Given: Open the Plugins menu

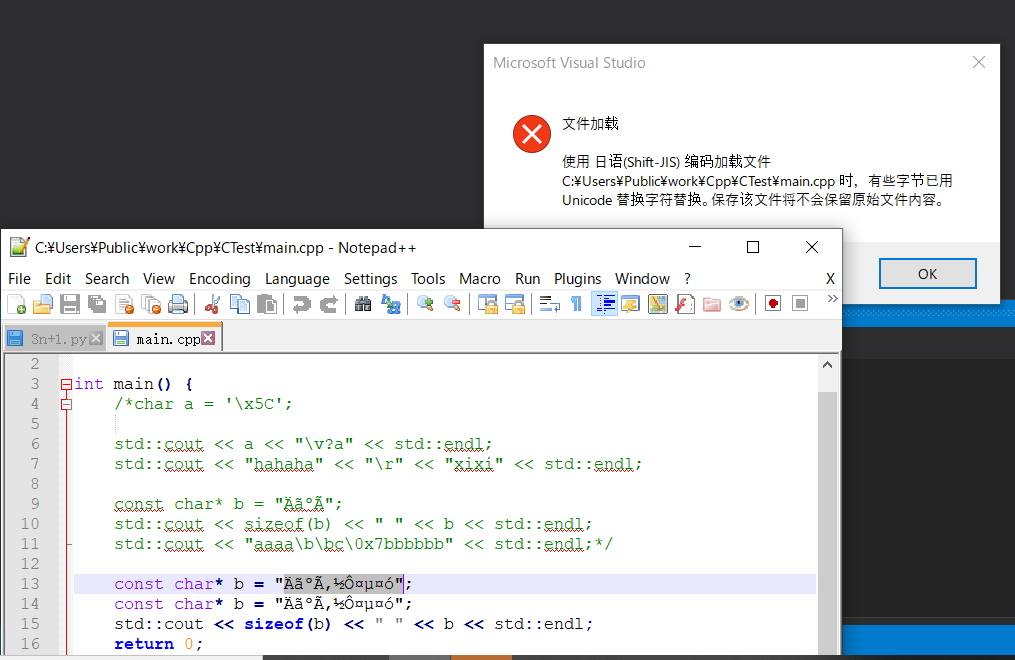Looking at the screenshot, I should pos(577,278).
